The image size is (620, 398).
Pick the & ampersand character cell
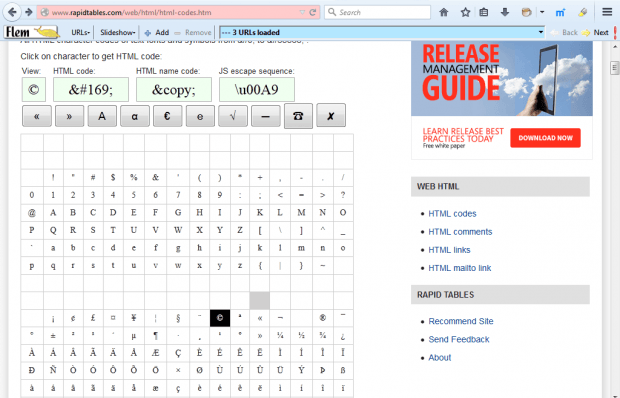pyautogui.click(x=155, y=177)
